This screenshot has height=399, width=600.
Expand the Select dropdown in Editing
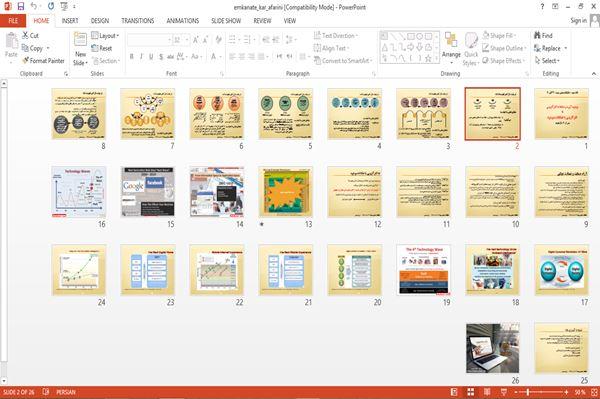coord(548,60)
